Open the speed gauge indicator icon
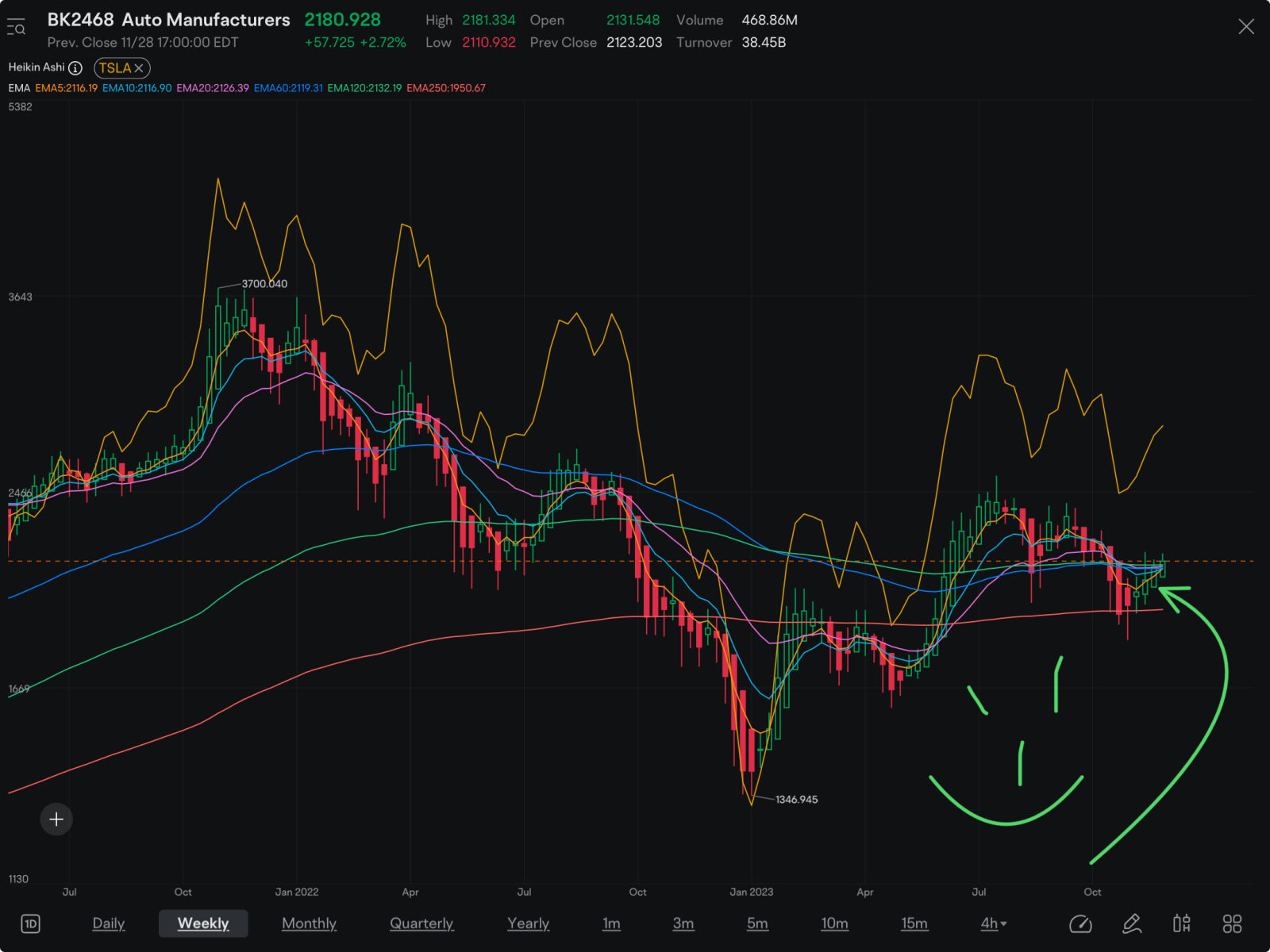This screenshot has width=1270, height=952. 1080,923
